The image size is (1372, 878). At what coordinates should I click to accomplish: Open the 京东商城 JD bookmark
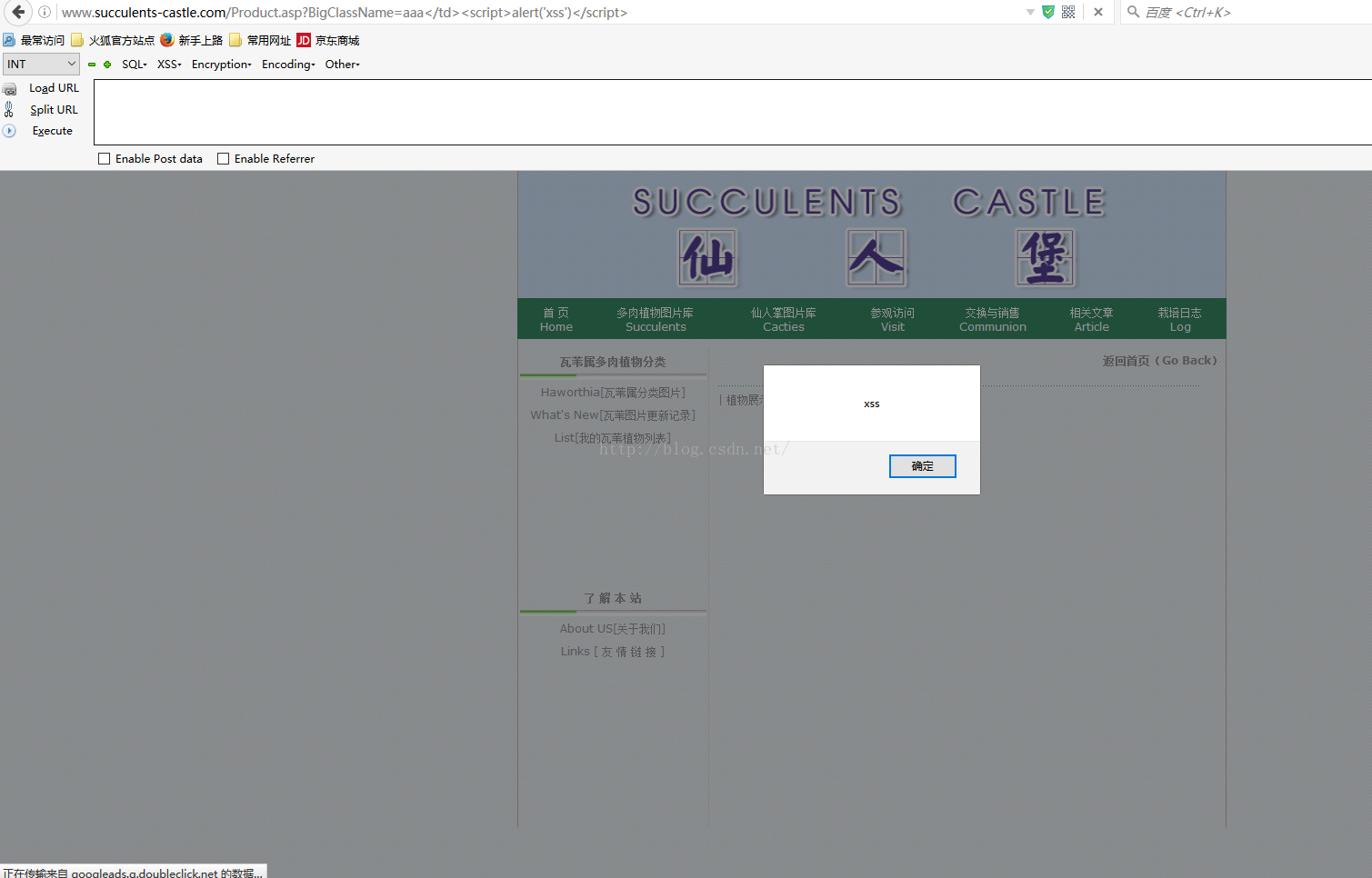[328, 40]
